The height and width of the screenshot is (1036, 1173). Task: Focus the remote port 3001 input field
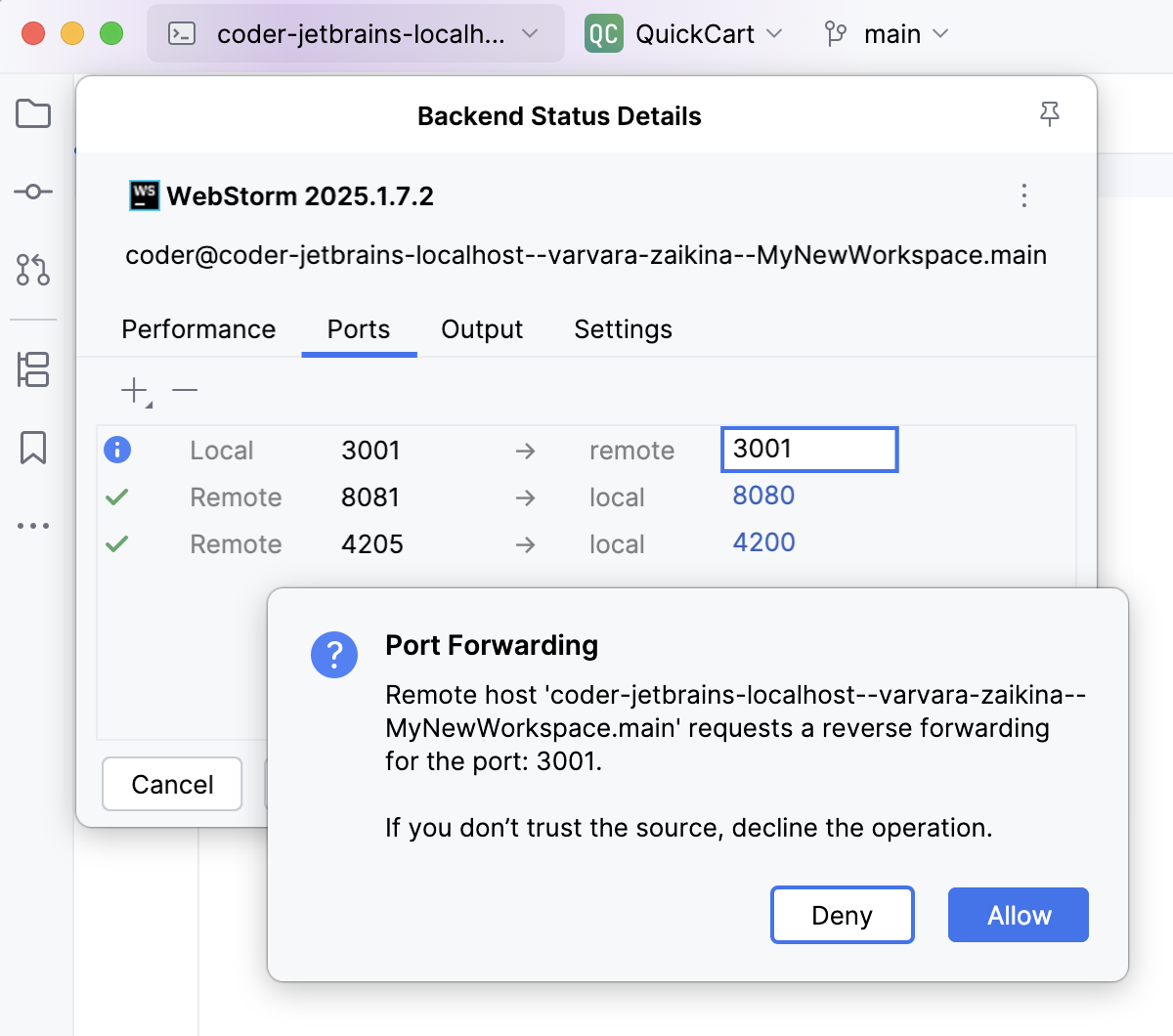(x=809, y=450)
